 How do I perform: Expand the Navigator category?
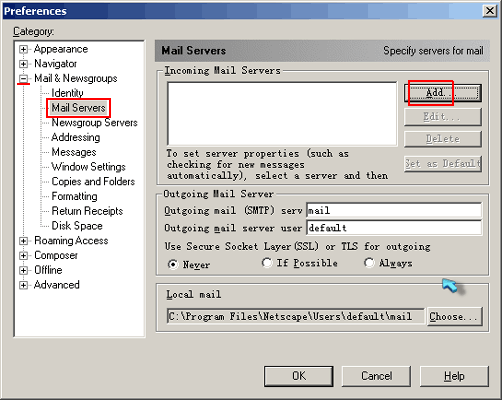23,64
